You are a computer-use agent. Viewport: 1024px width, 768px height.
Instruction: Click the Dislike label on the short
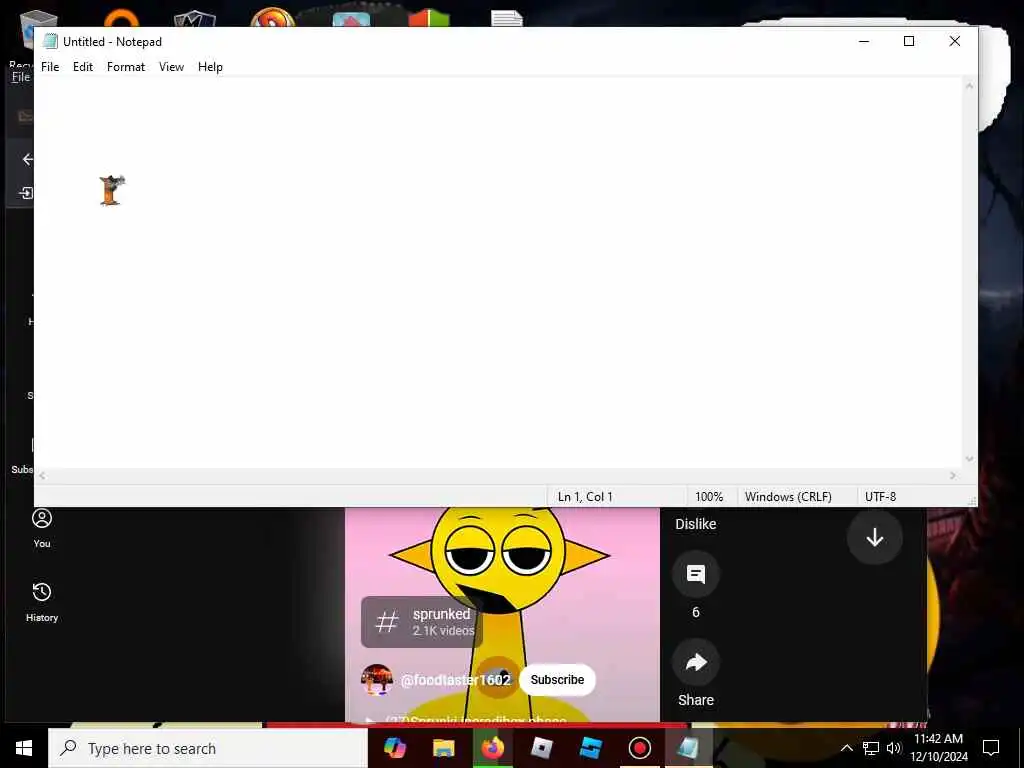[x=696, y=524]
